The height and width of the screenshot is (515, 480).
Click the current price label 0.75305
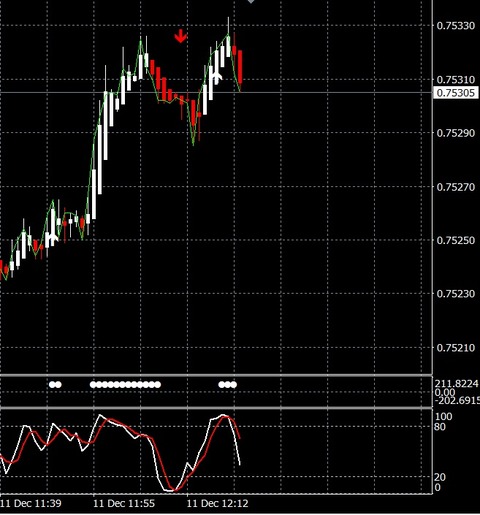coord(455,93)
